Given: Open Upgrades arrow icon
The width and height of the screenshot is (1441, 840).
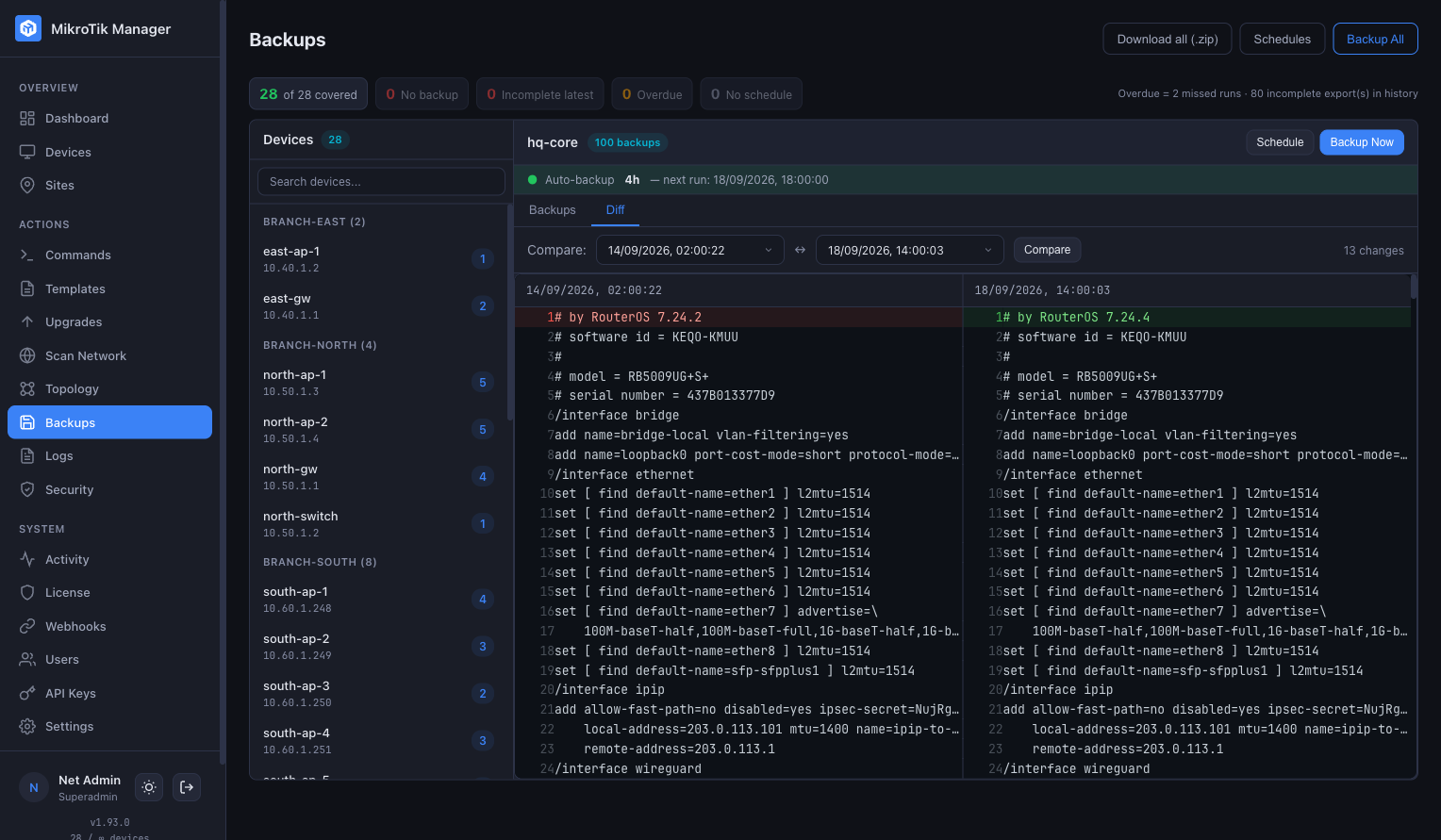Looking at the screenshot, I should click(27, 322).
